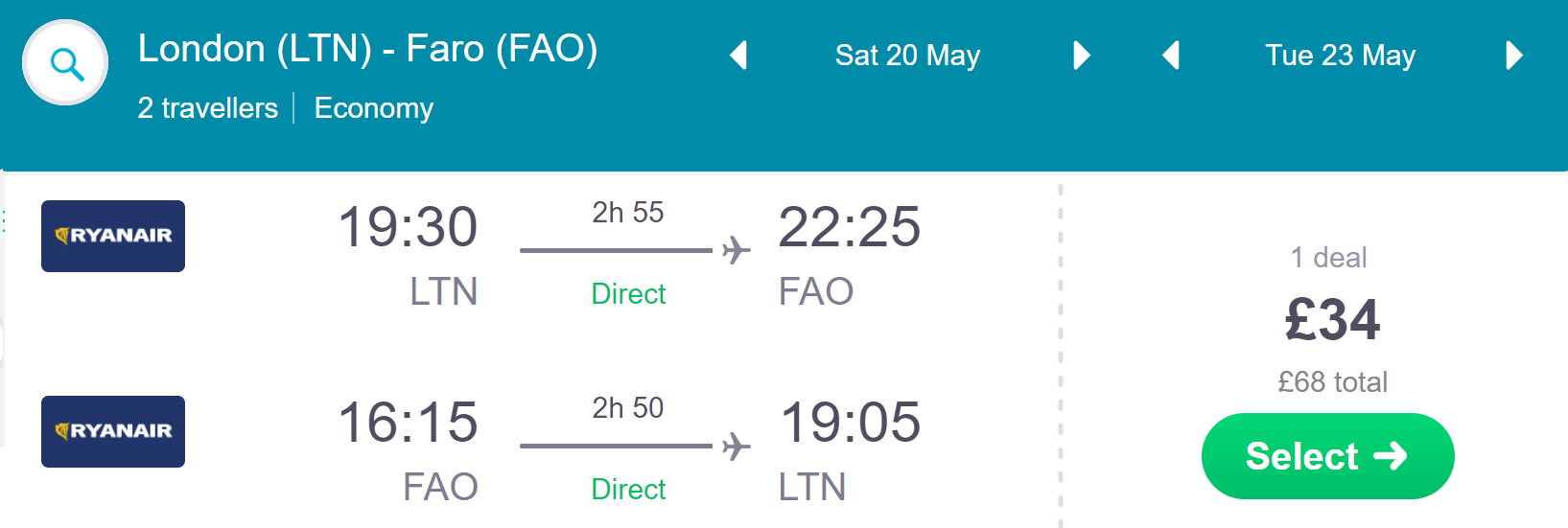Click the Sat 20 May departure date
Screen dimensions: 1568x528
(907, 56)
